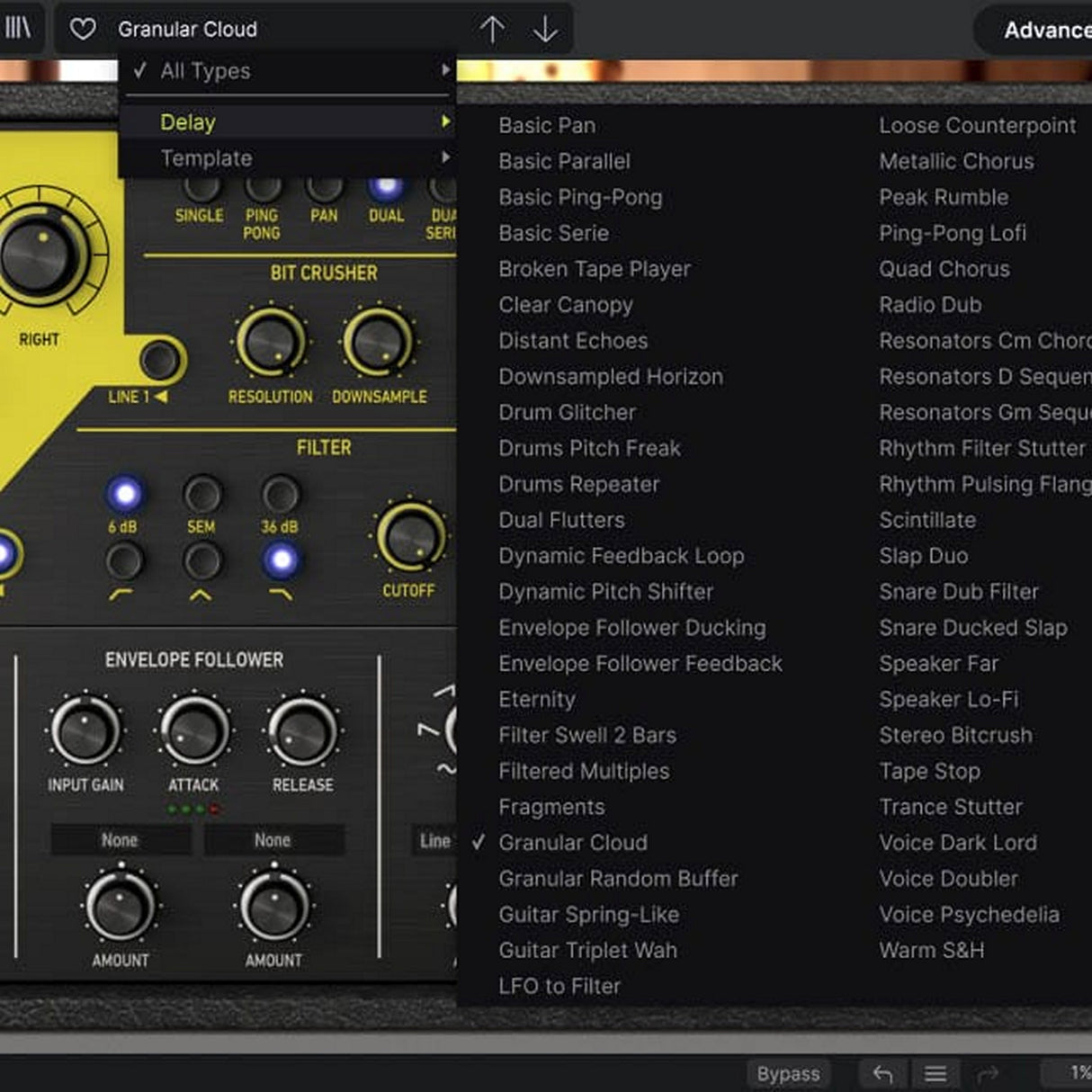Adjust the Input Gain knob in Envelope Follower

click(x=84, y=731)
